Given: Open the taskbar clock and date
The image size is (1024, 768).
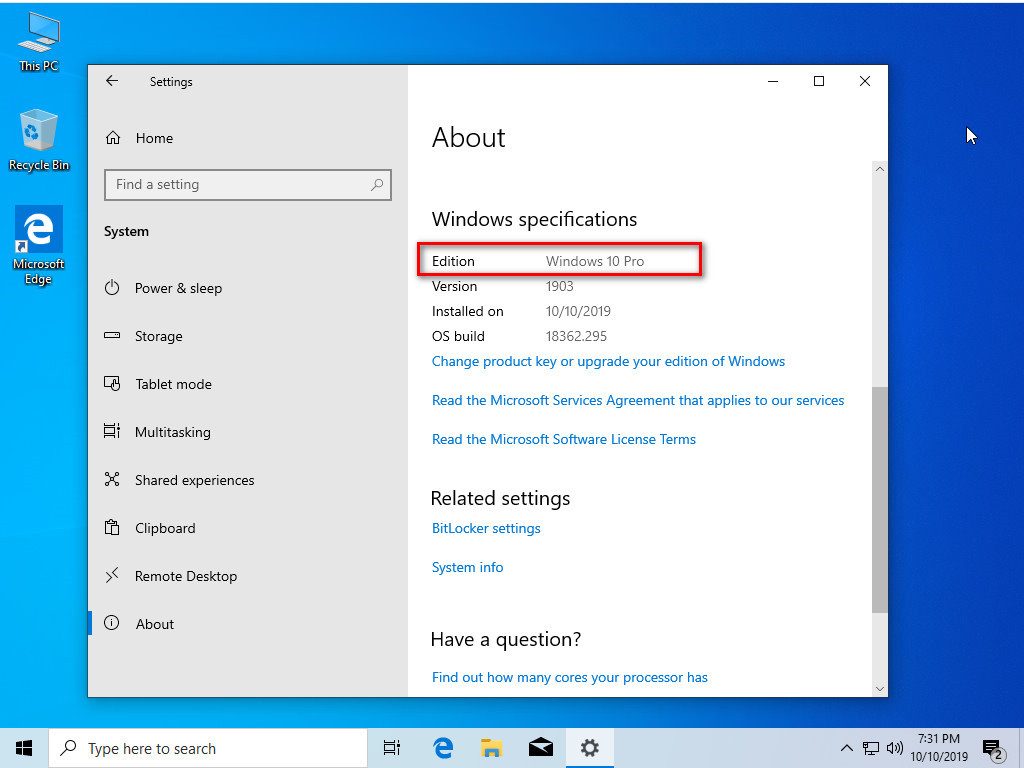Looking at the screenshot, I should [939, 748].
